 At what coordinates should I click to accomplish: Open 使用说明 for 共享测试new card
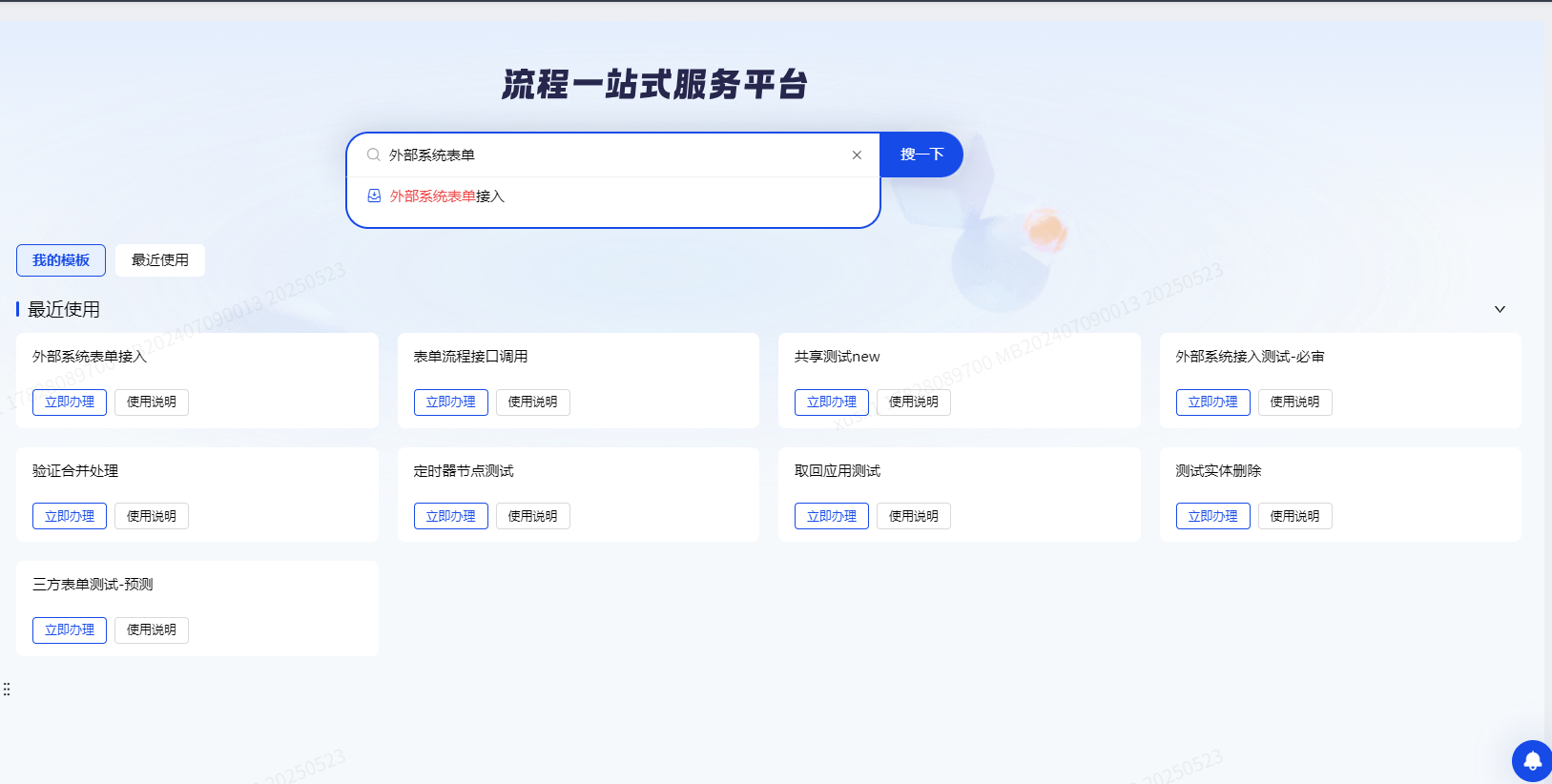914,402
